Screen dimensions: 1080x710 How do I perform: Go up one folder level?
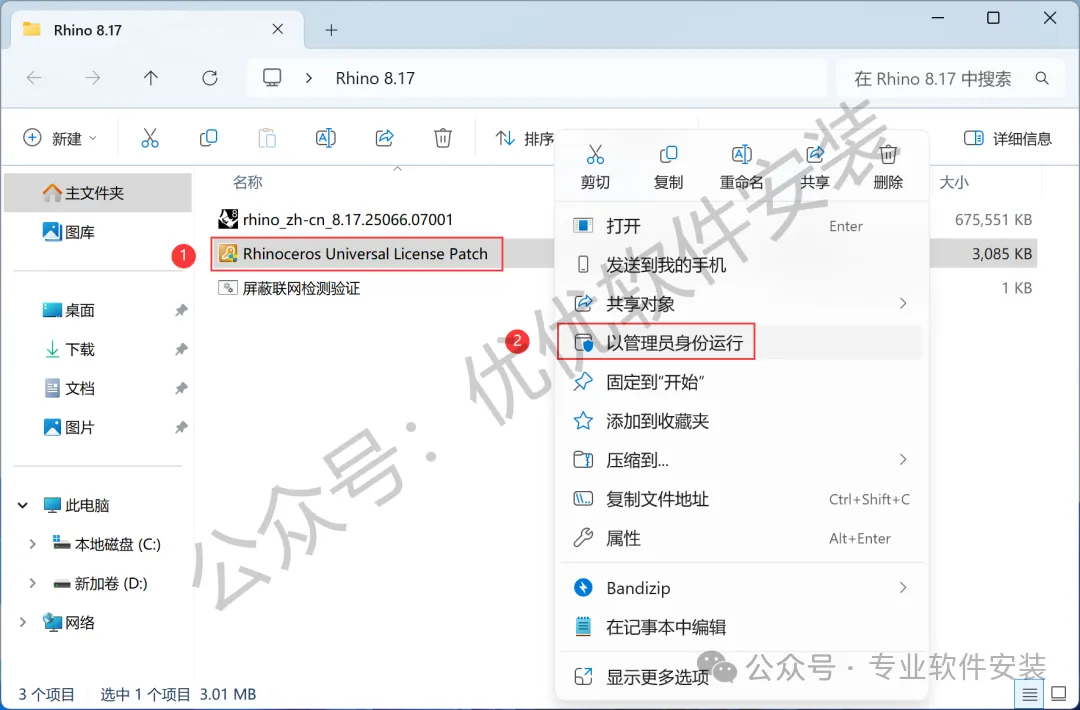pyautogui.click(x=151, y=78)
